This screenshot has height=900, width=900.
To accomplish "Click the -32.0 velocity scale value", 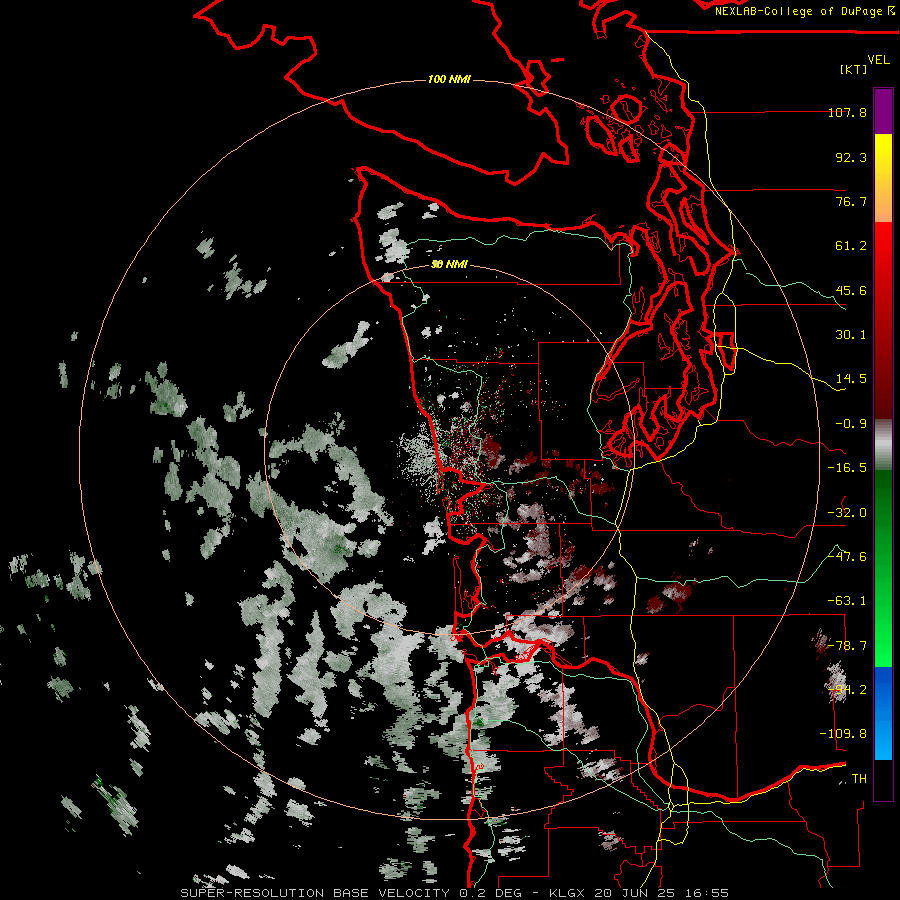I will coord(847,513).
